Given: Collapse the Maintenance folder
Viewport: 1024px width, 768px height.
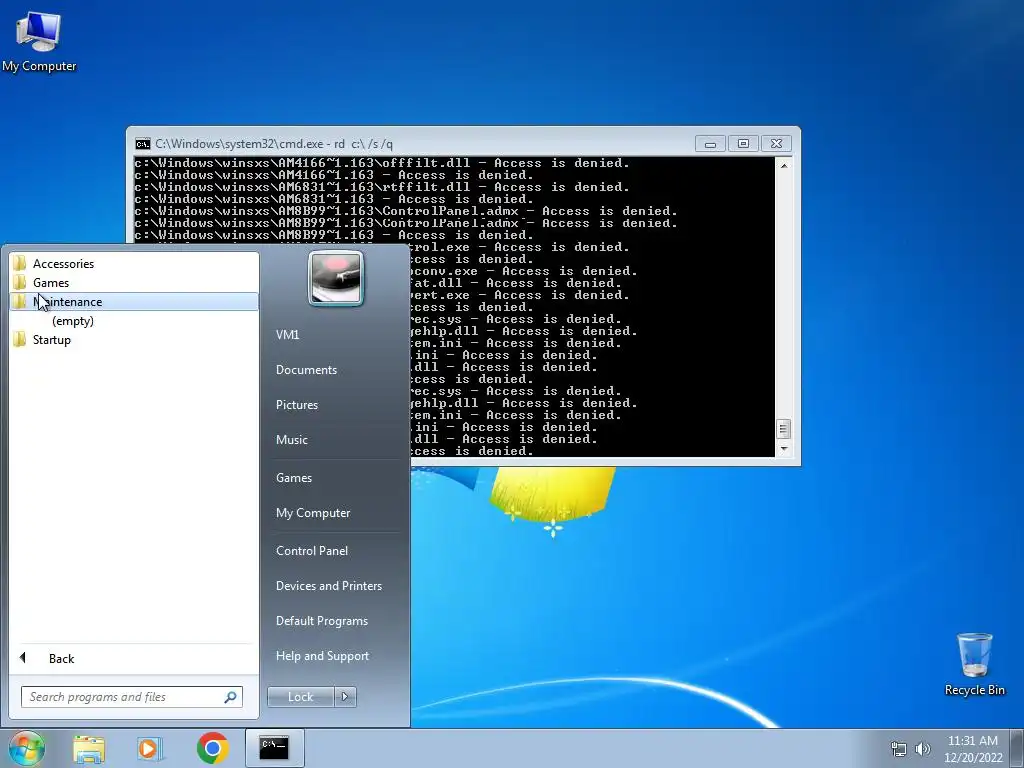Looking at the screenshot, I should [x=134, y=302].
